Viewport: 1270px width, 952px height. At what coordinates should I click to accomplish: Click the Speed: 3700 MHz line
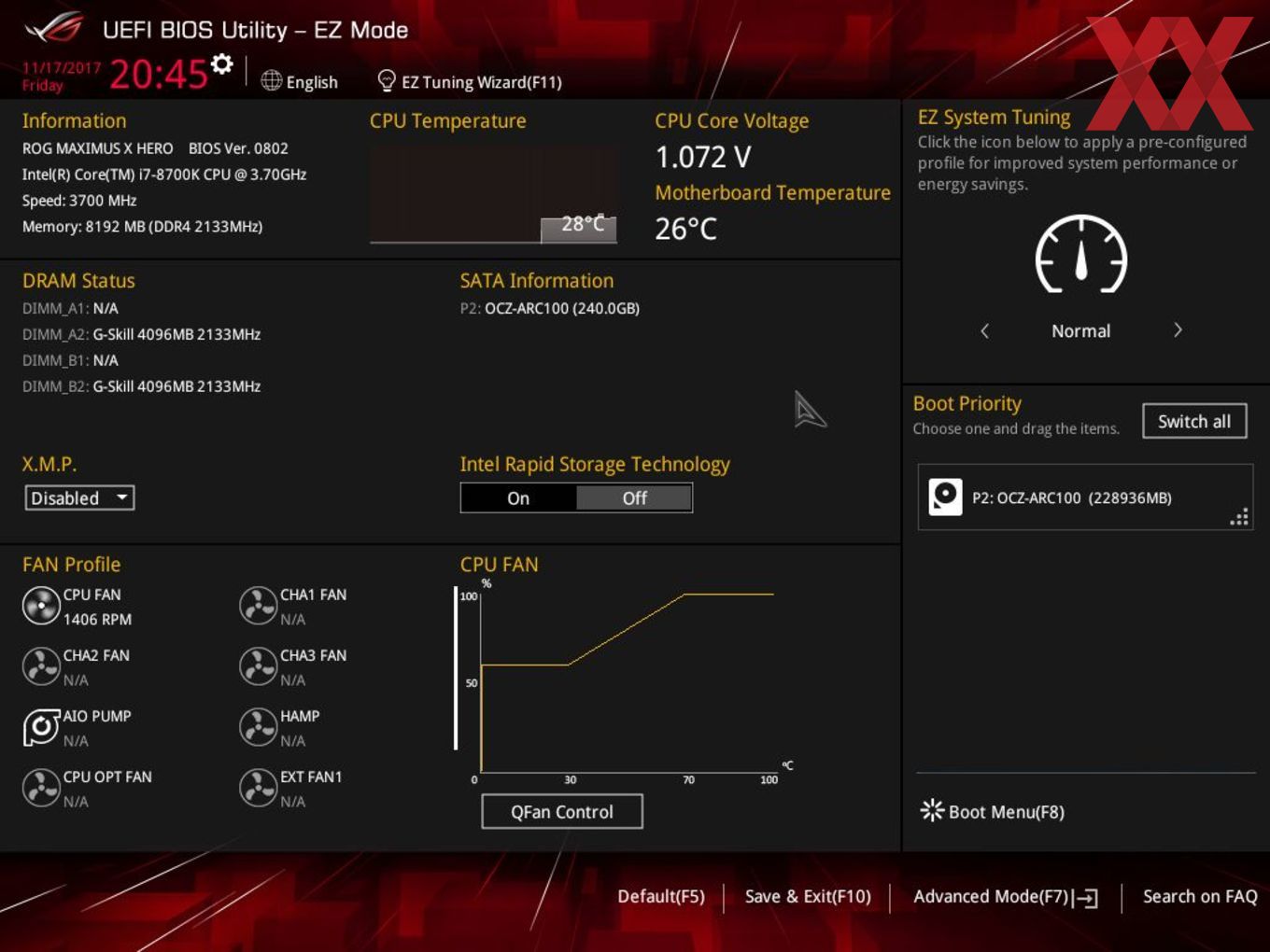click(x=79, y=201)
